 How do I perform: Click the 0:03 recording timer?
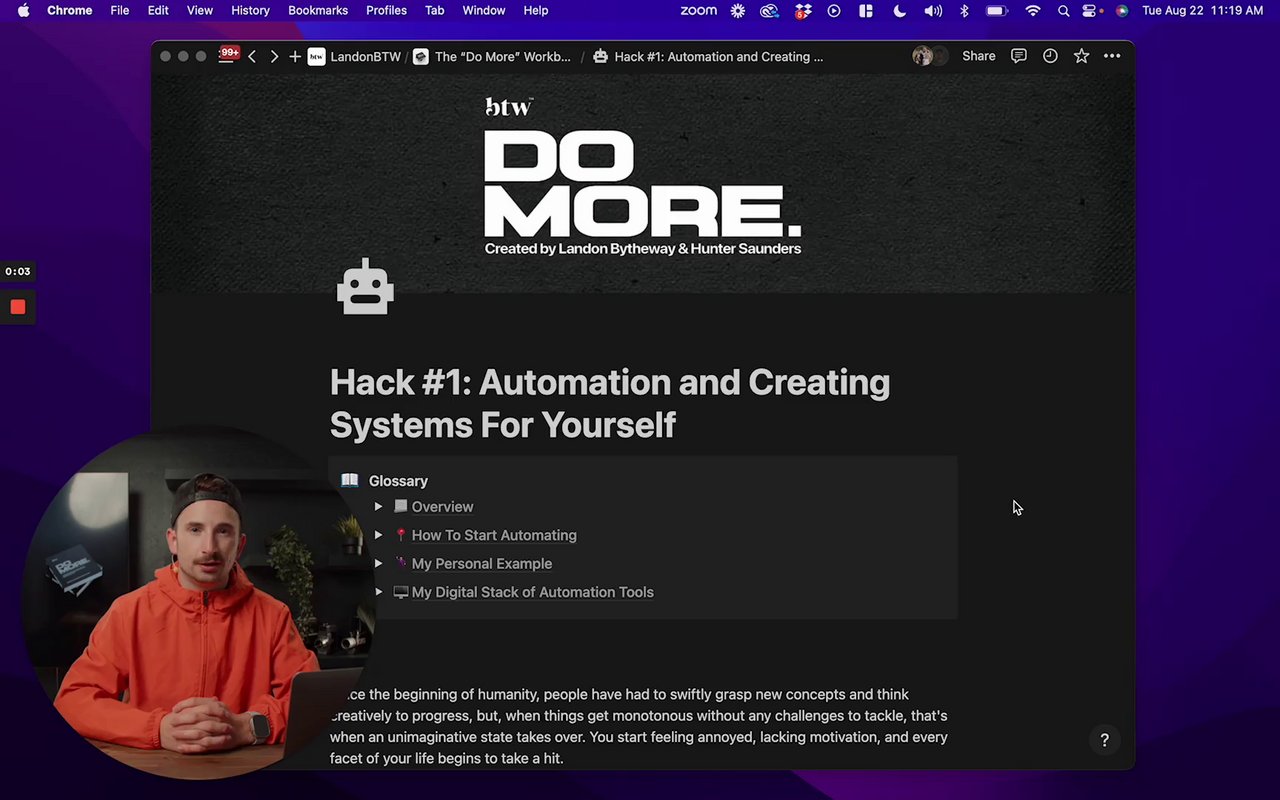click(17, 271)
